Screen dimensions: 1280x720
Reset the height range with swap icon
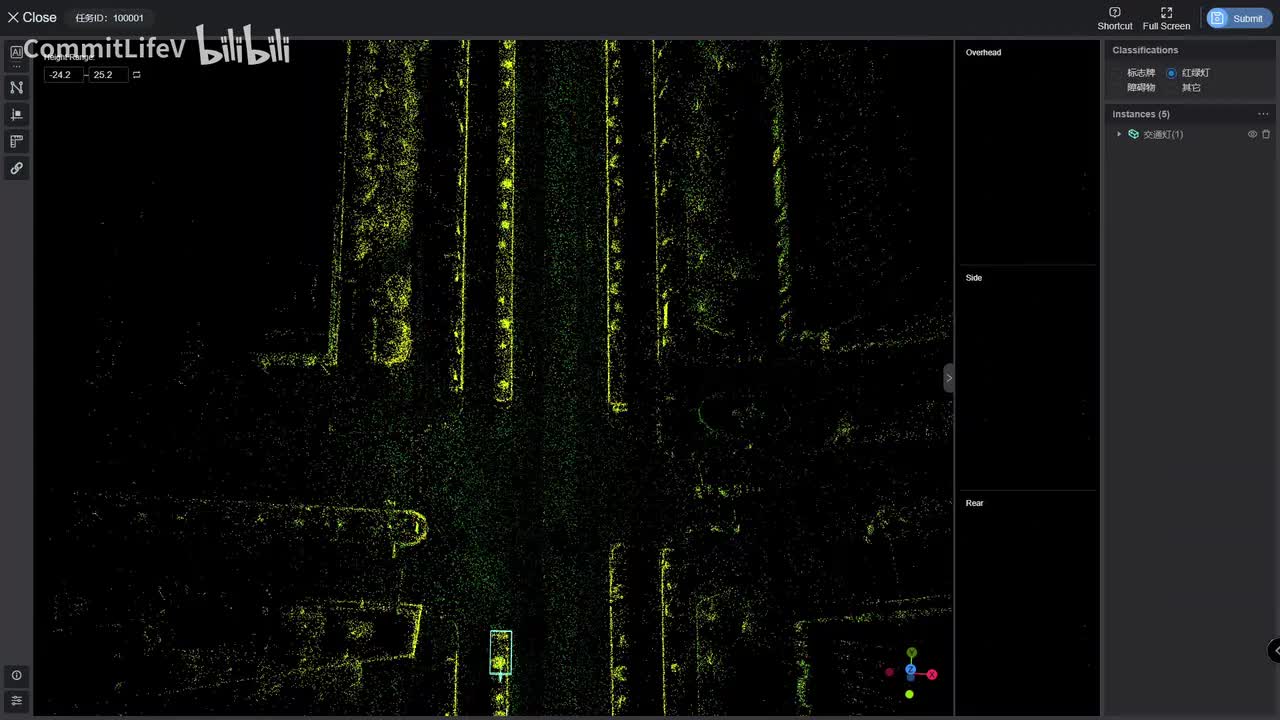pyautogui.click(x=137, y=75)
